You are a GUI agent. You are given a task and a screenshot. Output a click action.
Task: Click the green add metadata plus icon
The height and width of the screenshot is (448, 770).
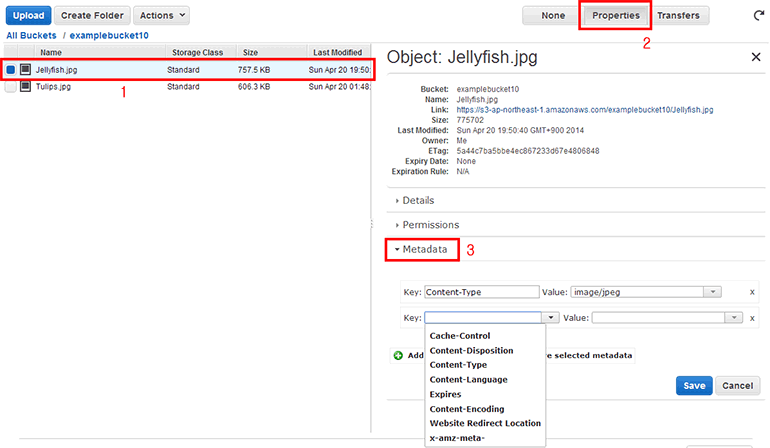coord(398,355)
